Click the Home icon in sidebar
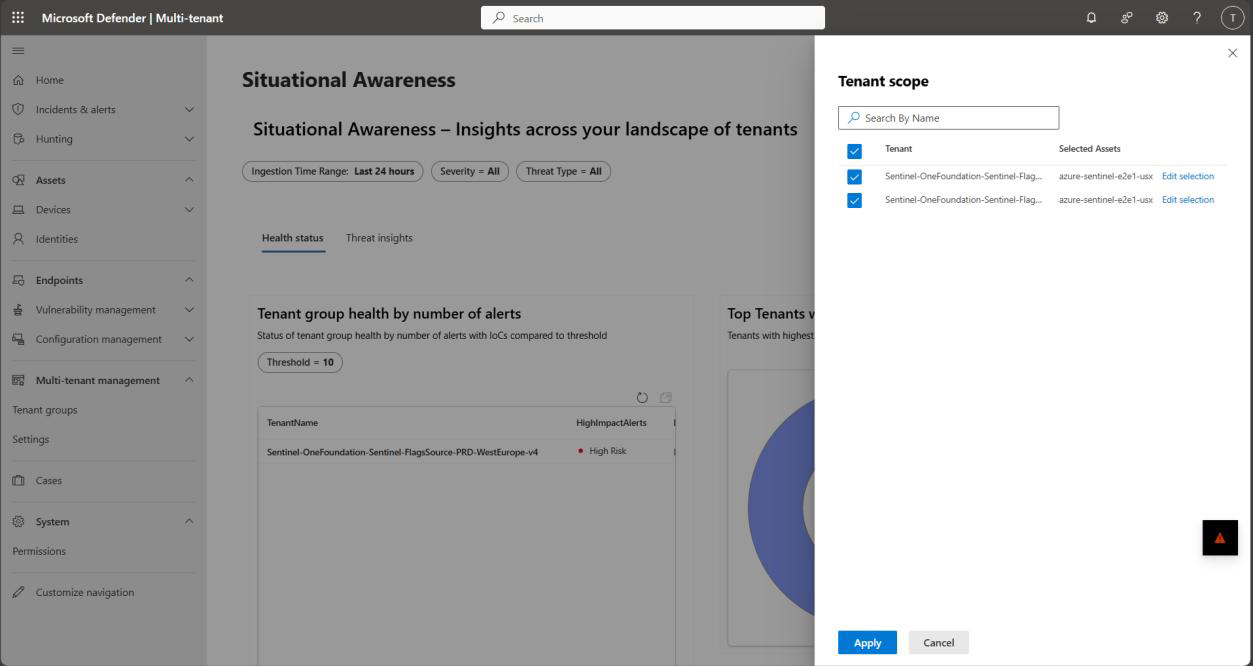Image resolution: width=1253 pixels, height=666 pixels. point(18,80)
